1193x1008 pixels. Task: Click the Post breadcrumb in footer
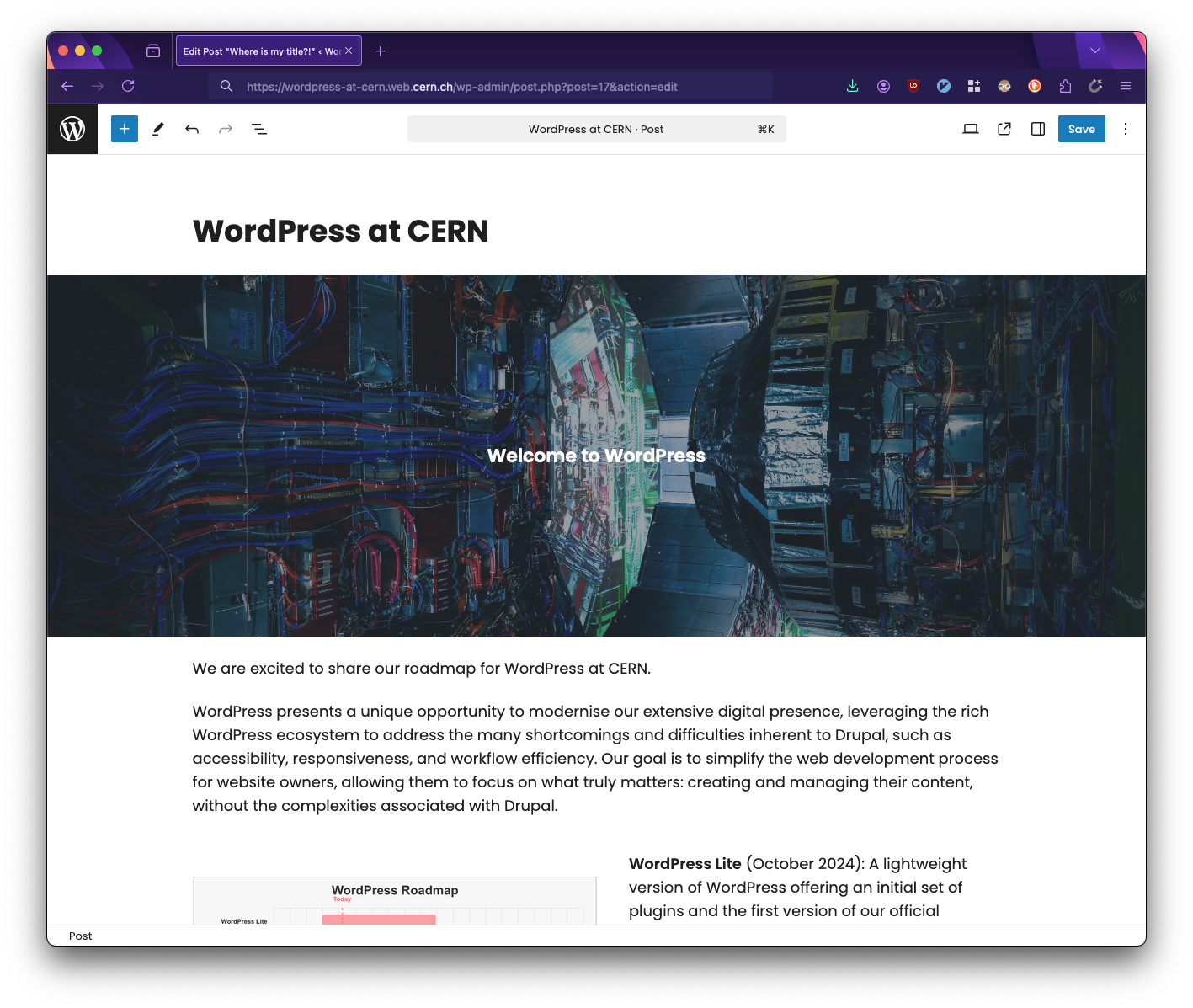click(80, 936)
